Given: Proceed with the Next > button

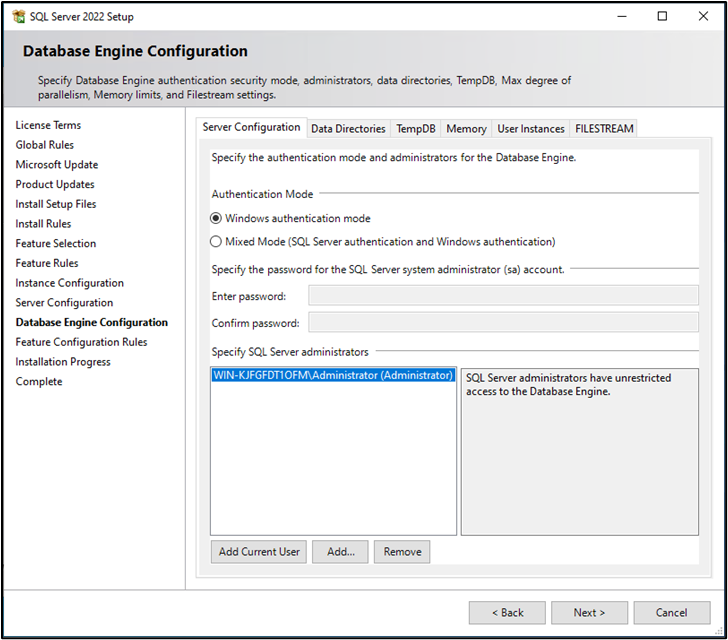Looking at the screenshot, I should 589,613.
